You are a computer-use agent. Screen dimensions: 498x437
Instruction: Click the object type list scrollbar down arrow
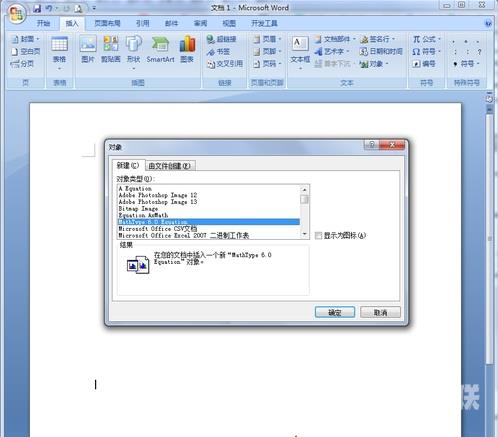click(x=304, y=234)
